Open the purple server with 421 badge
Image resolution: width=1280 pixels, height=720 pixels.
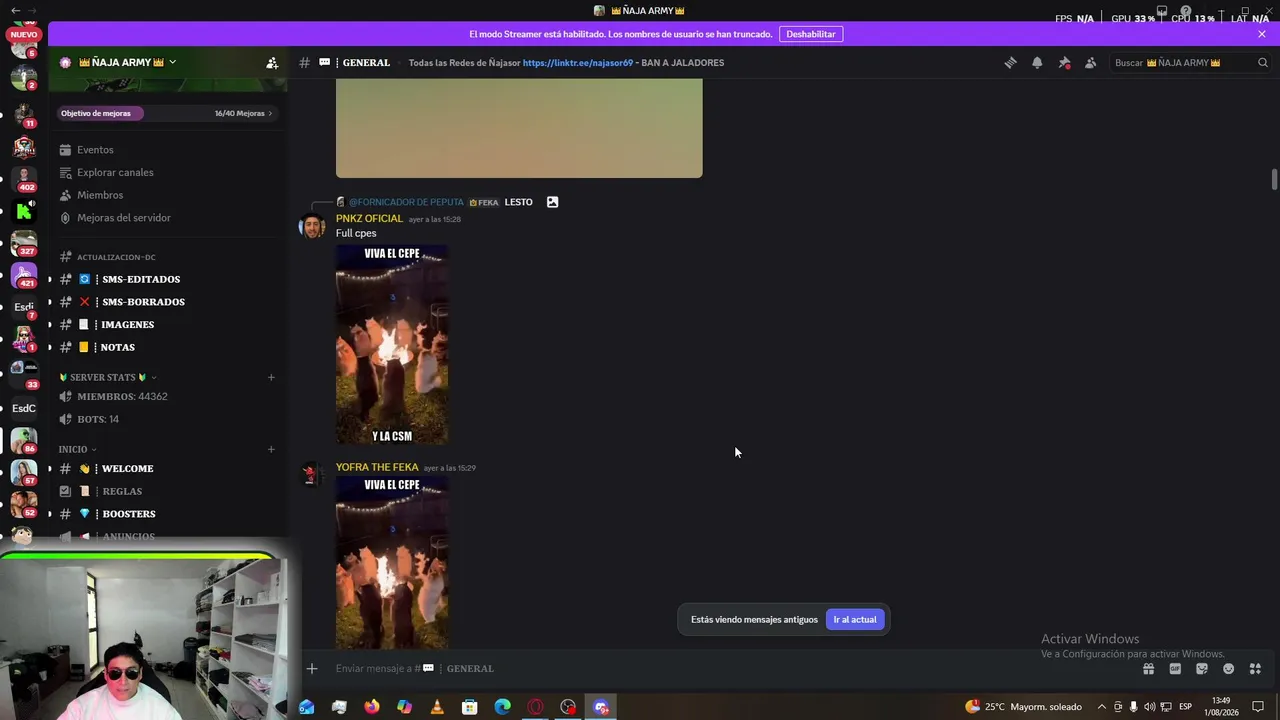click(24, 275)
